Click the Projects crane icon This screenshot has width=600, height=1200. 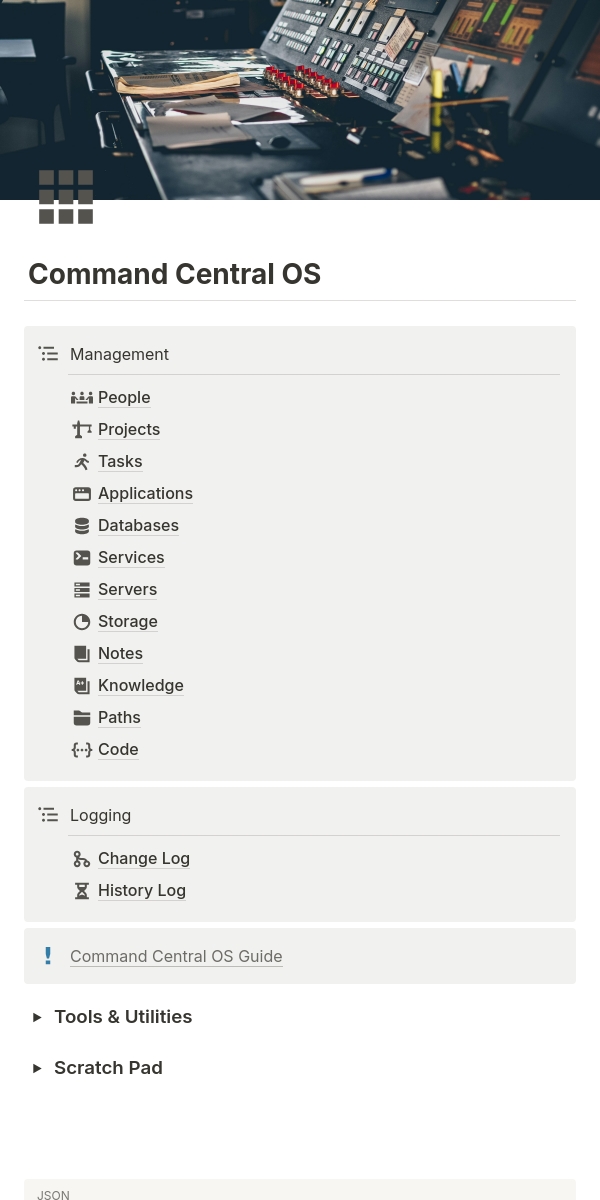(x=82, y=430)
